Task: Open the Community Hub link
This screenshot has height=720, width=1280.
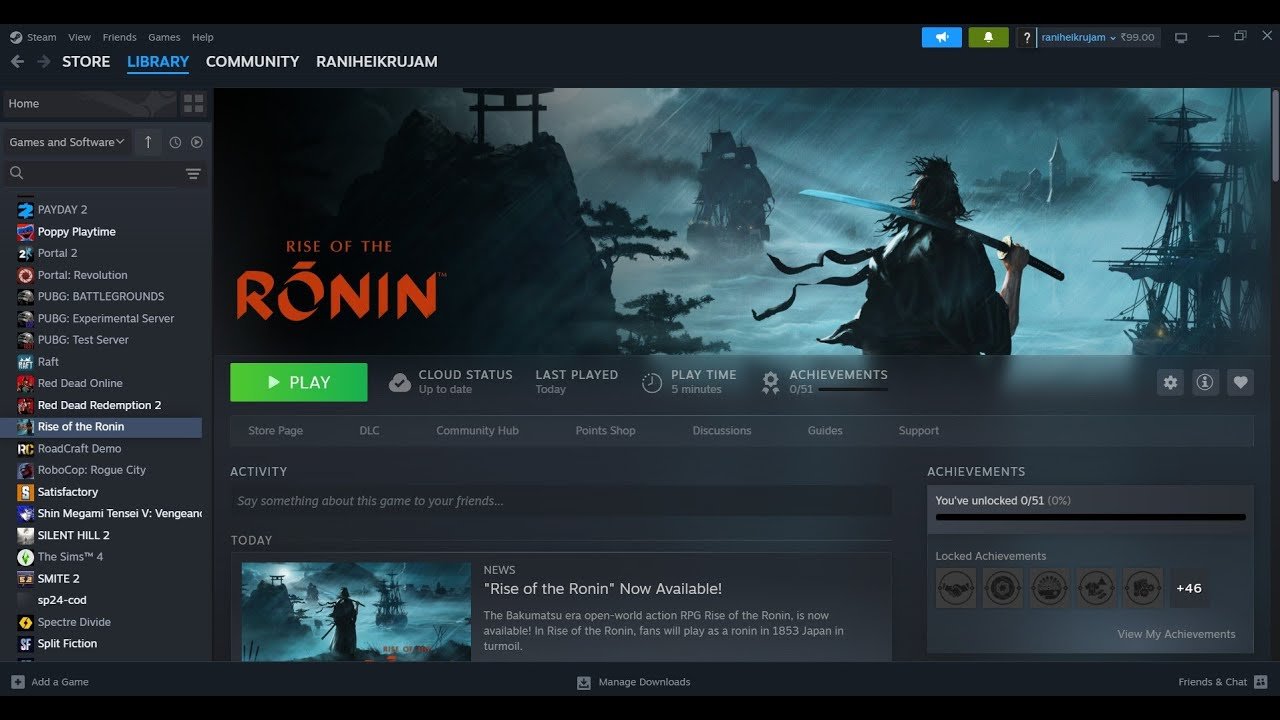Action: pyautogui.click(x=477, y=431)
